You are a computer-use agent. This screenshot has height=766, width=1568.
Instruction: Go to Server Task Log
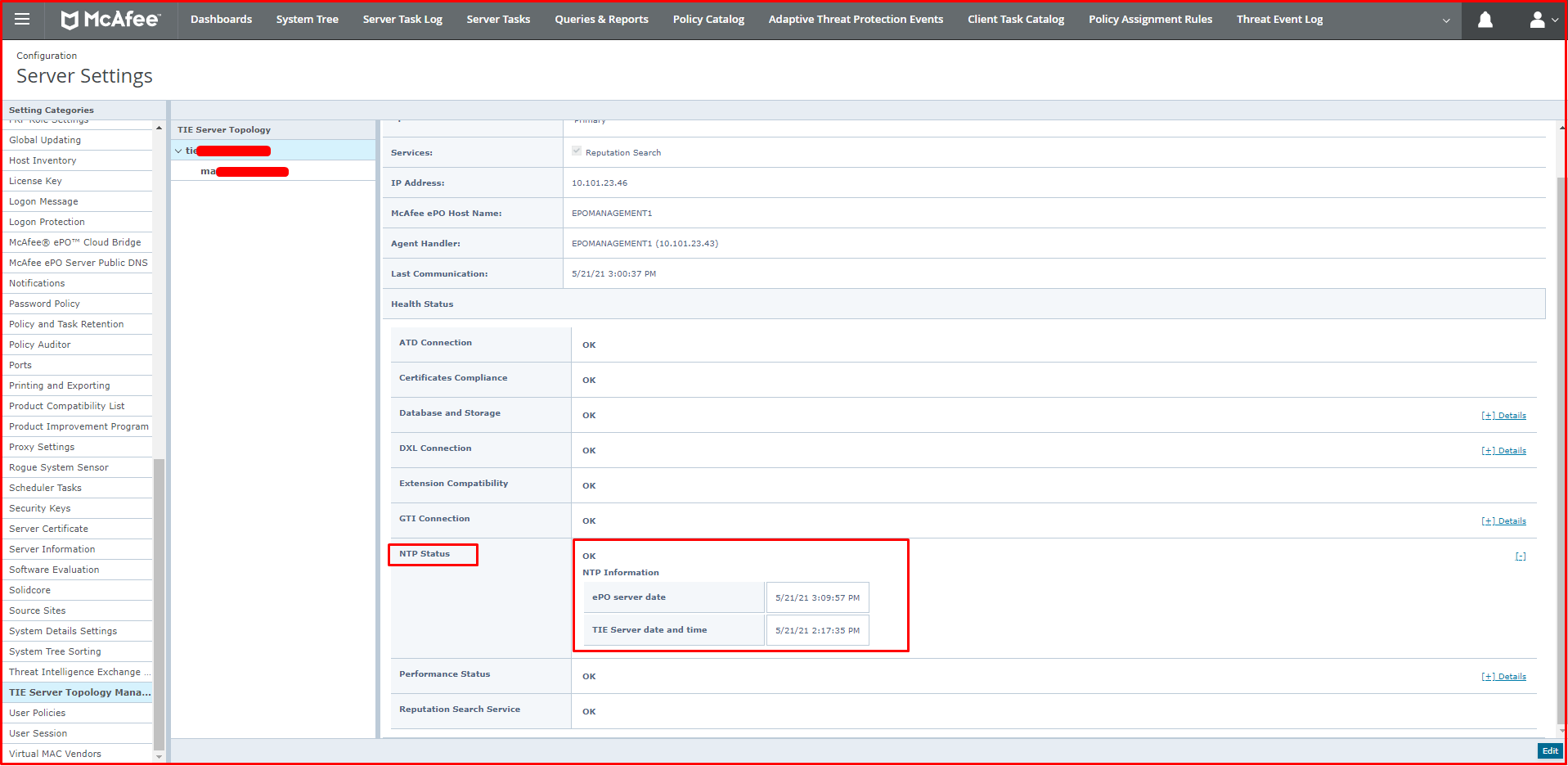pos(402,19)
